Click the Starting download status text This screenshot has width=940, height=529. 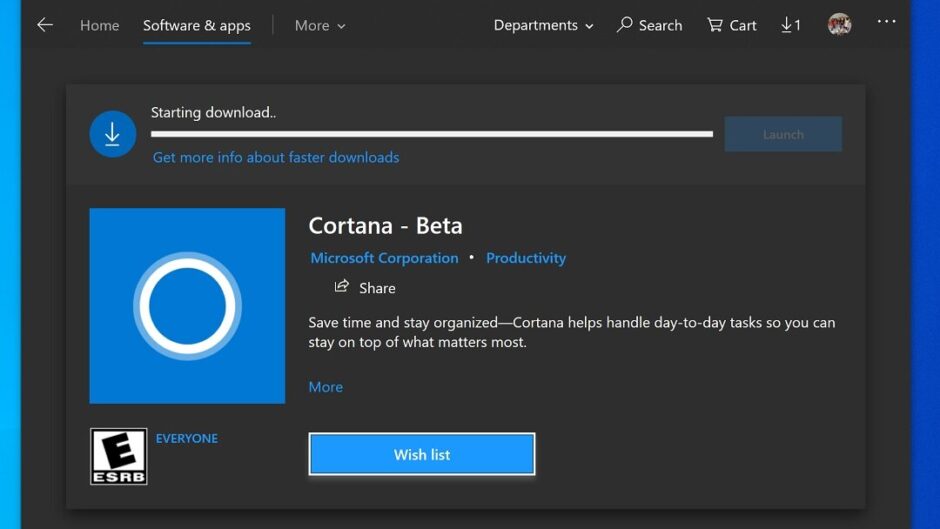point(213,113)
